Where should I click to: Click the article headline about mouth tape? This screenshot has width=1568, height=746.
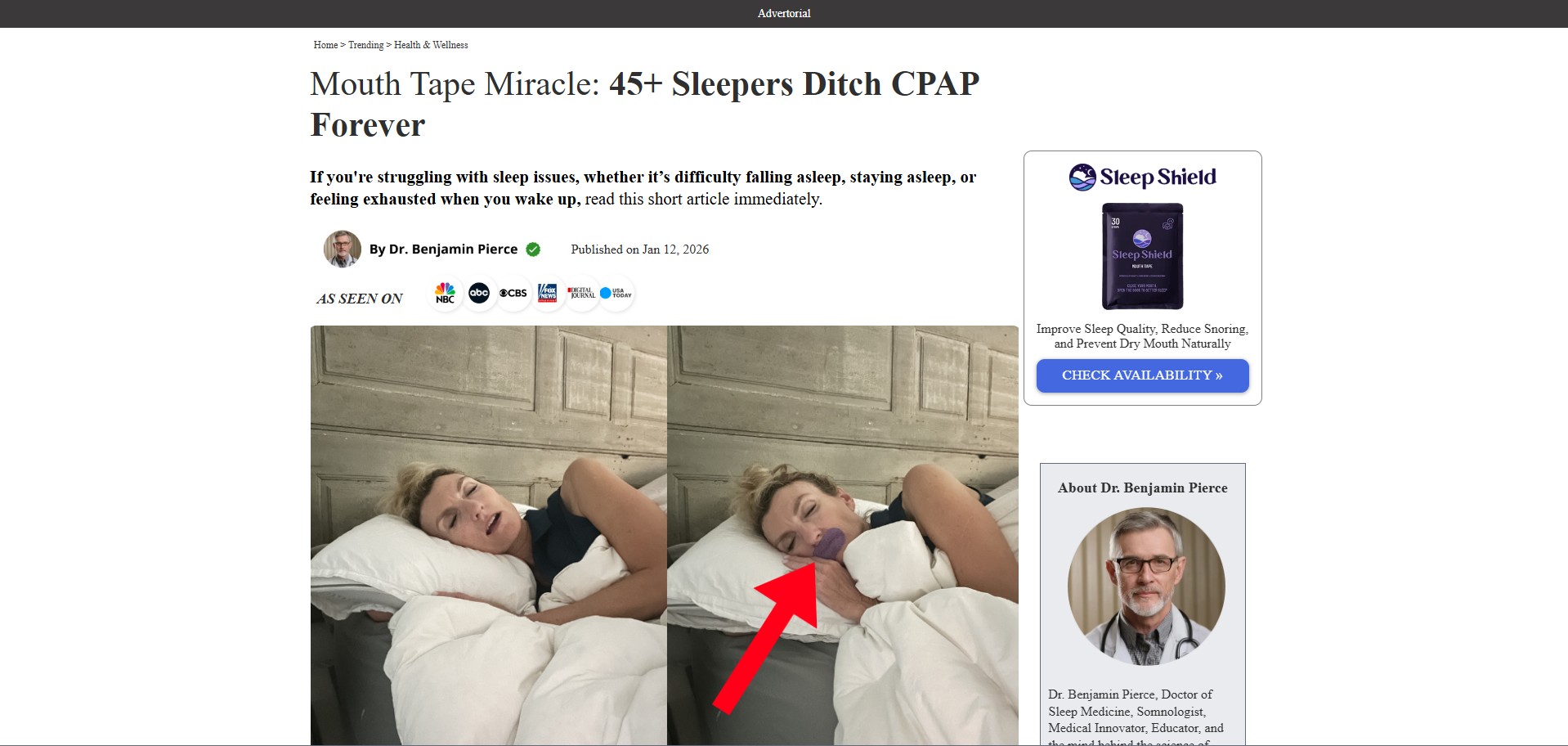[644, 104]
